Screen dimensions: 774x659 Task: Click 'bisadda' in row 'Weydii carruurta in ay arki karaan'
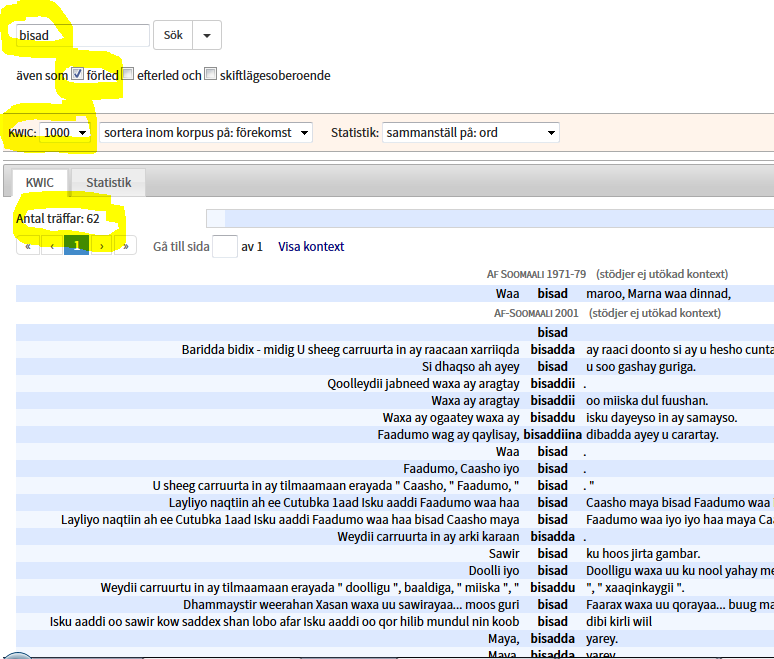(552, 537)
